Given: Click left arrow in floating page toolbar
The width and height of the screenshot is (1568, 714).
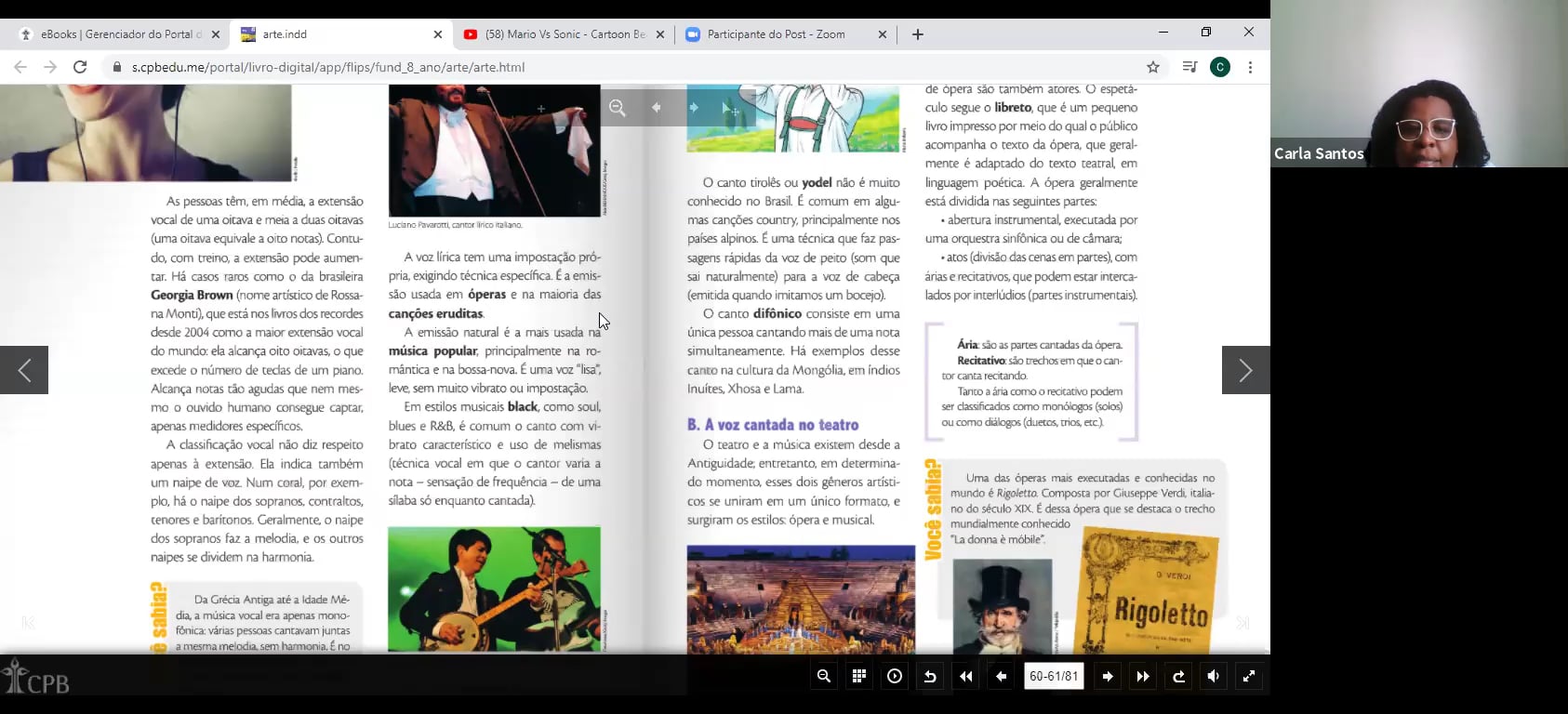Looking at the screenshot, I should 656,108.
